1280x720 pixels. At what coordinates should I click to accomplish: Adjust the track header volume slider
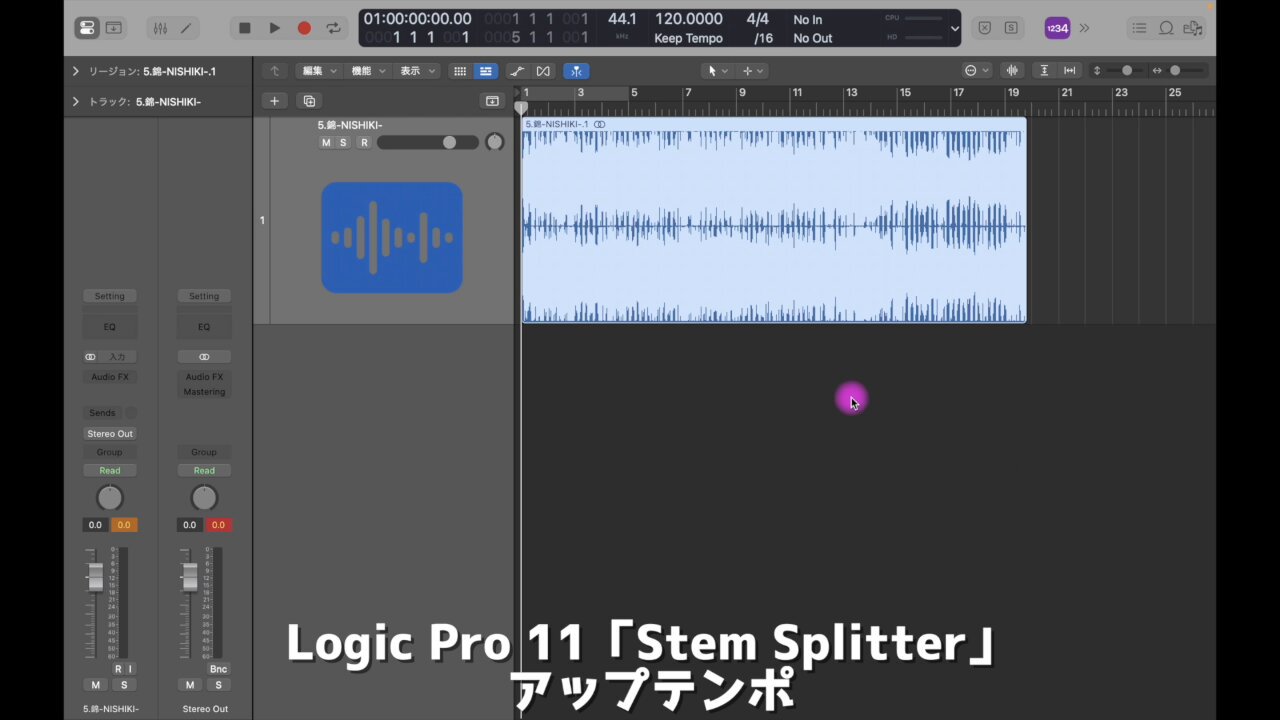[428, 143]
